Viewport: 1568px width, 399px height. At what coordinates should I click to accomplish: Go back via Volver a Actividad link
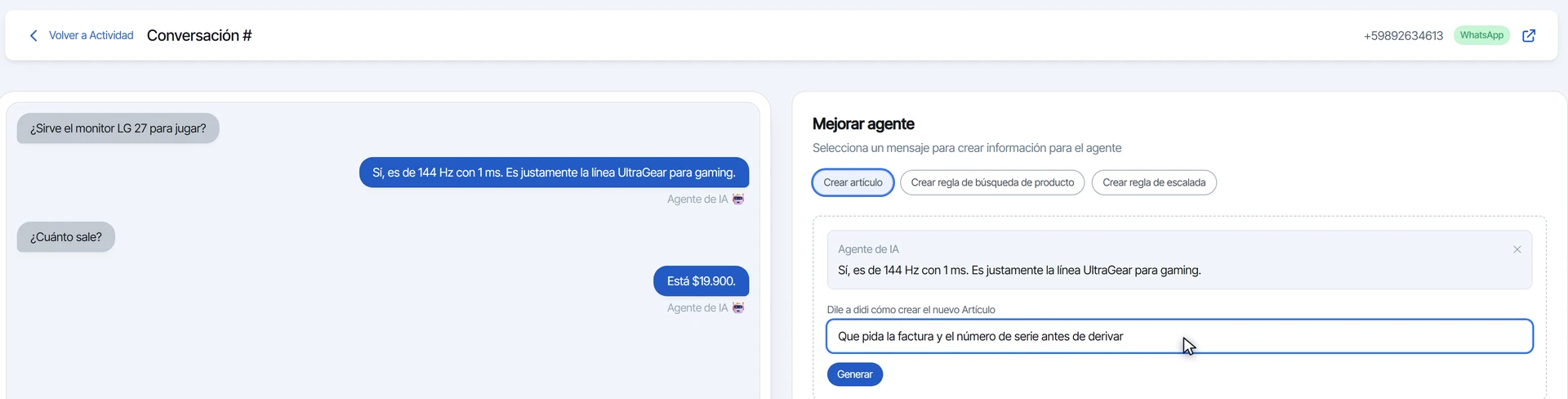point(91,35)
